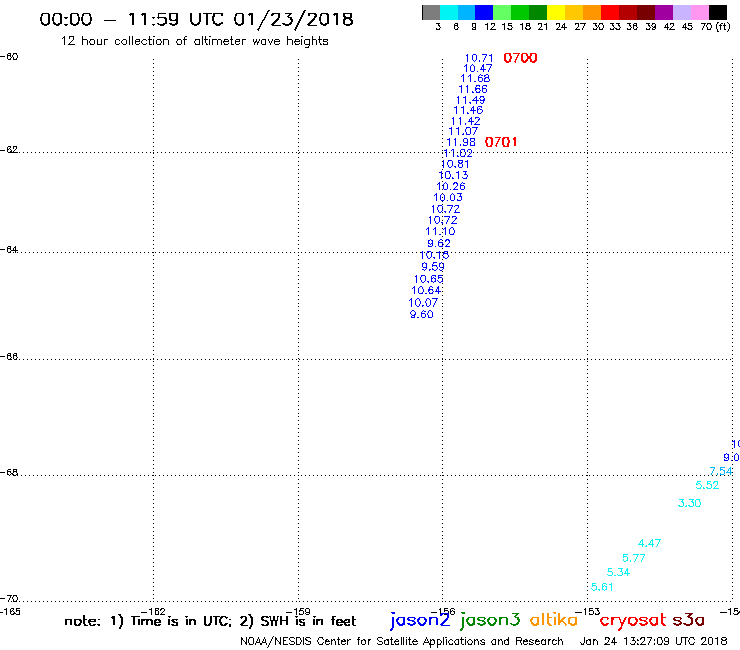Viewport: 740px width, 650px height.
Task: Click the 5.52 wave height value
Action: point(707,485)
